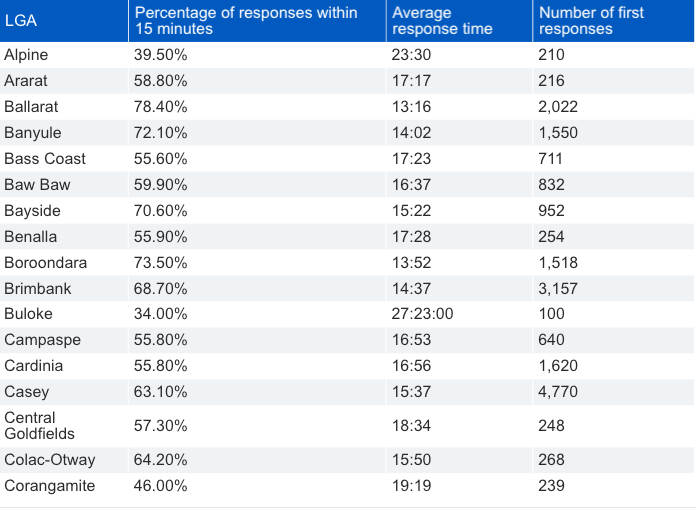Click the LGA column header
Screen dimensions: 696x509
20,21
